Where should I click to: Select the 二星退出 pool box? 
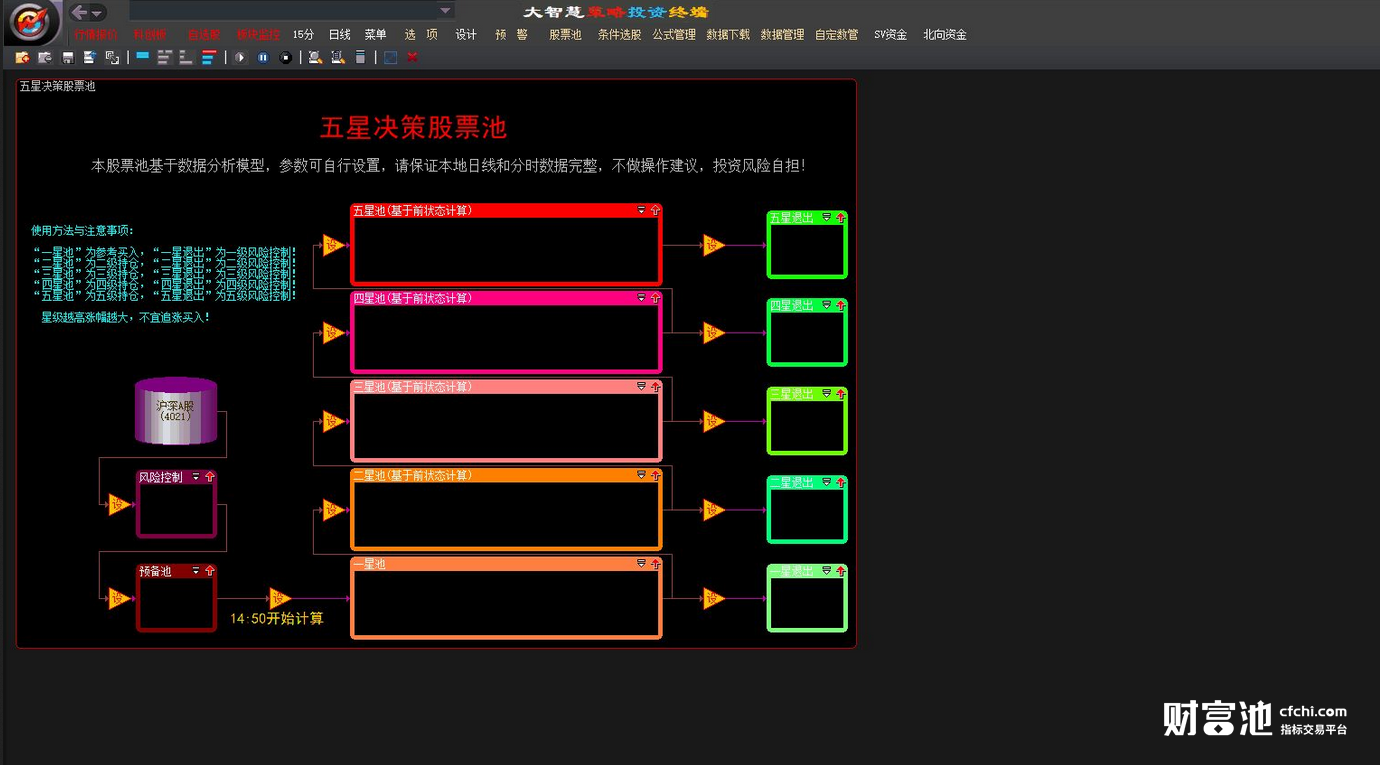coord(807,510)
